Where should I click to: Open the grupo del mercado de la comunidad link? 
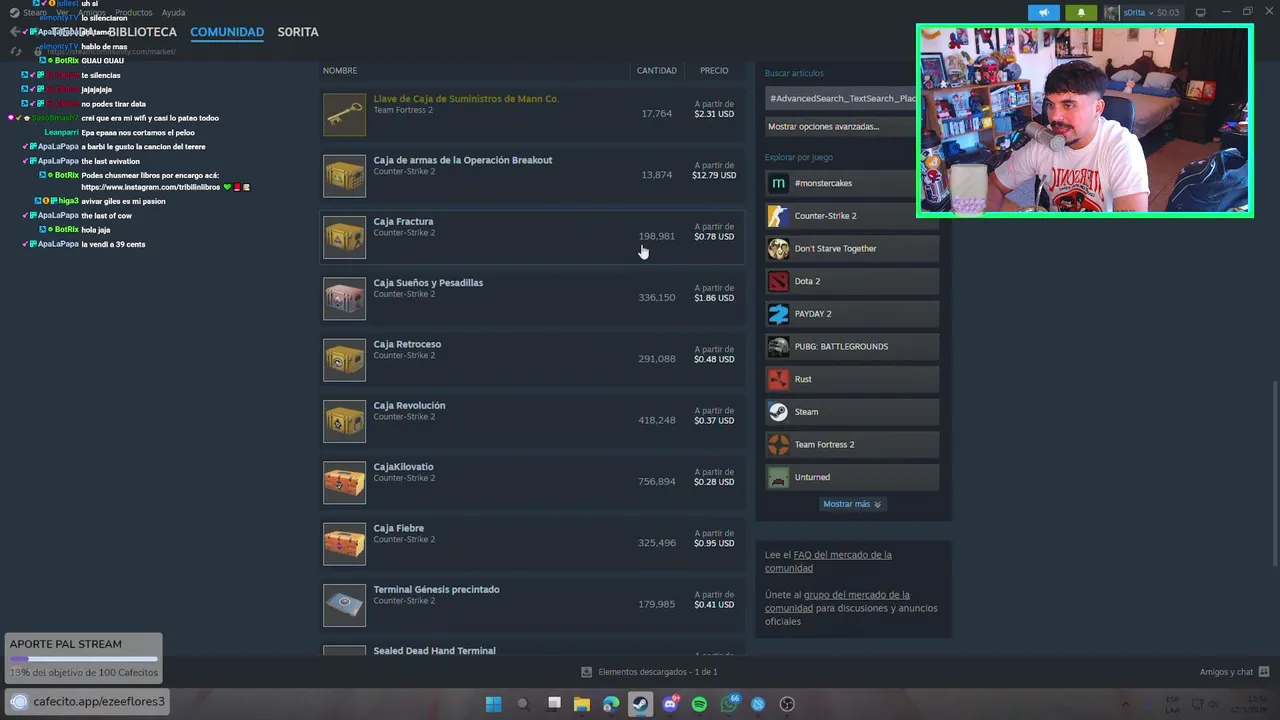(837, 601)
